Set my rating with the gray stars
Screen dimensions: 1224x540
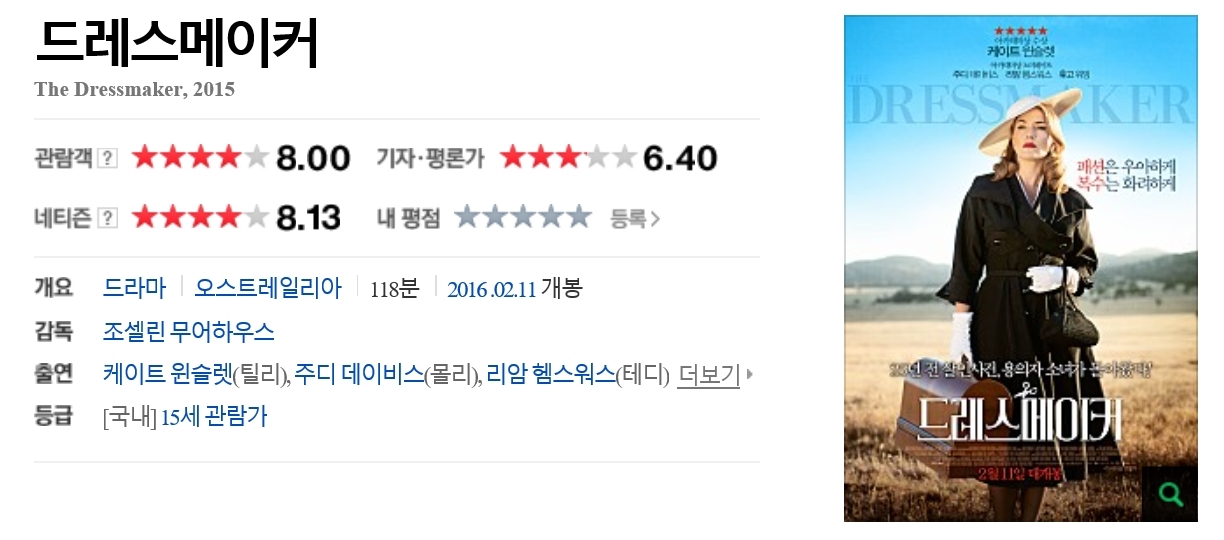click(523, 217)
